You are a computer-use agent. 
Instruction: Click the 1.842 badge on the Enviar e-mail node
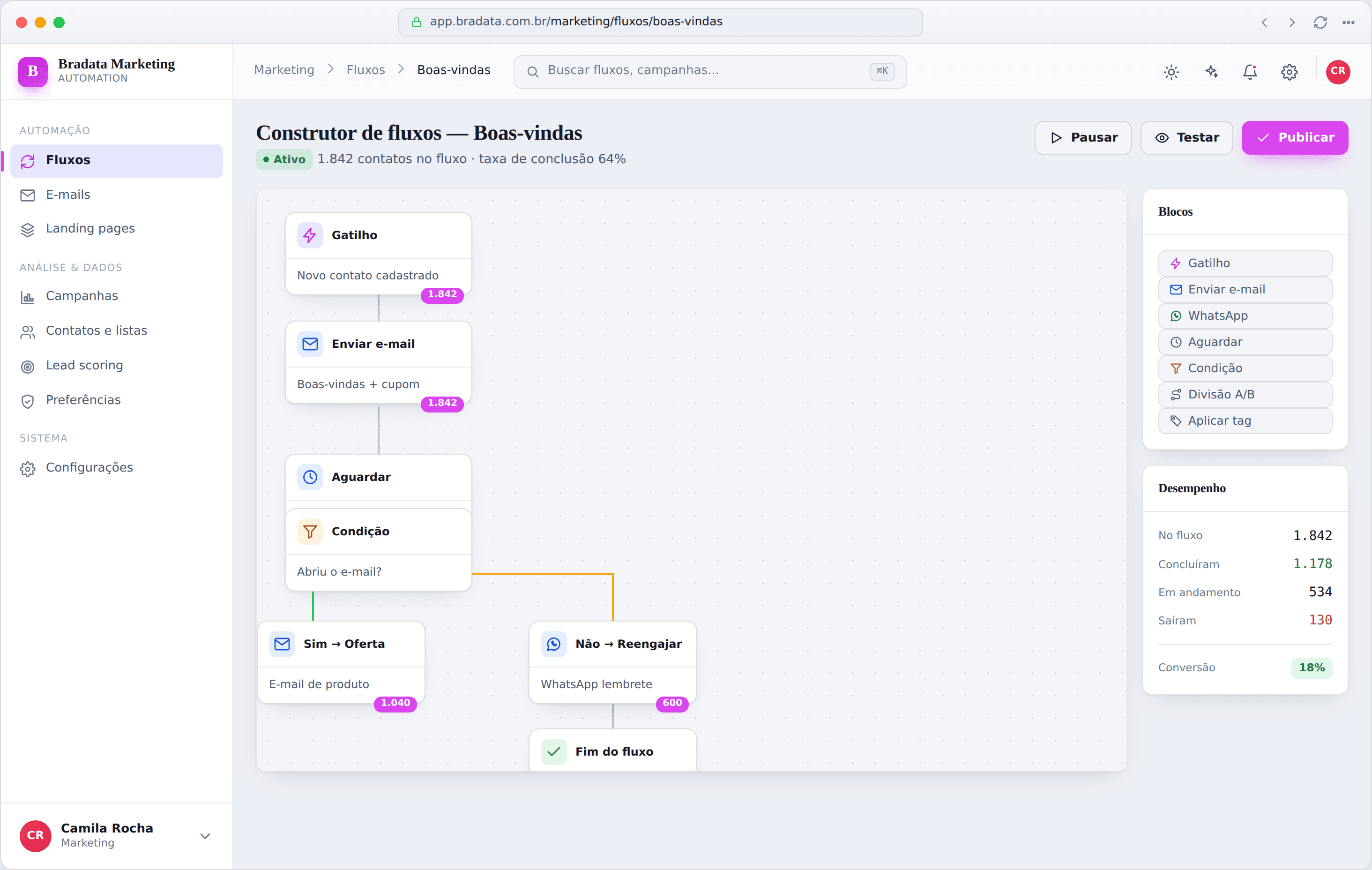click(x=442, y=403)
